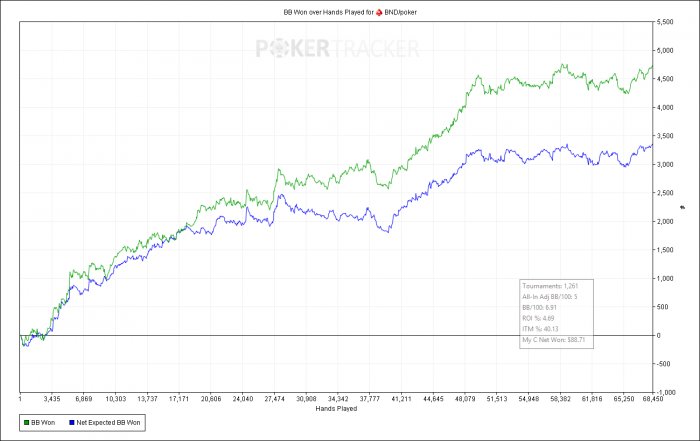This screenshot has width=700, height=441.
Task: Click the 1,500 y-axis tick label
Action: 665,250
